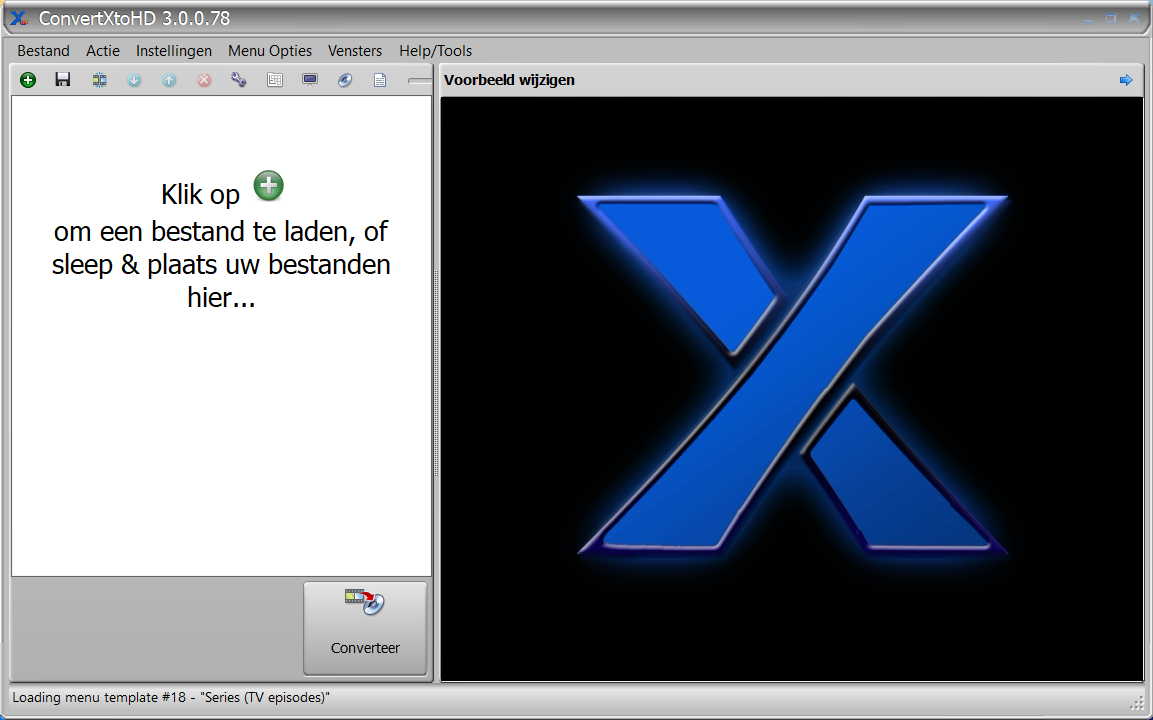
Task: Click the ConvertXtoHD title bar app icon
Action: pyautogui.click(x=19, y=18)
